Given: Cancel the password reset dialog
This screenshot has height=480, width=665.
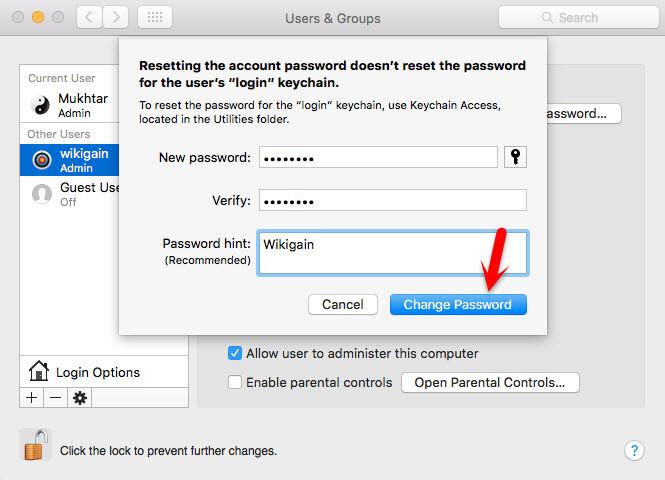Looking at the screenshot, I should pos(342,305).
